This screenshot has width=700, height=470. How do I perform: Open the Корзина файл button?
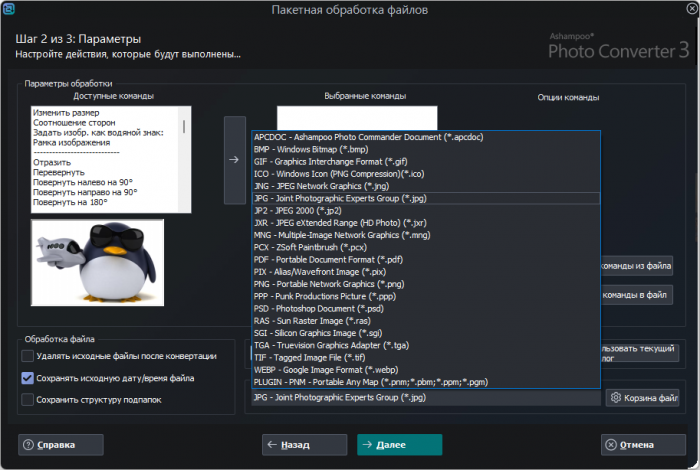[642, 398]
